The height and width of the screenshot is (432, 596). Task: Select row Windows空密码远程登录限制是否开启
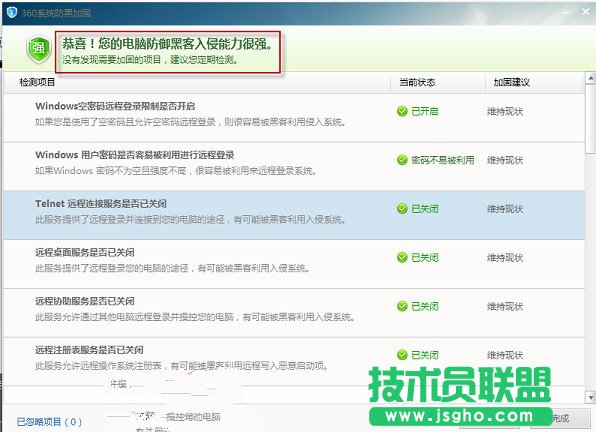tap(294, 118)
